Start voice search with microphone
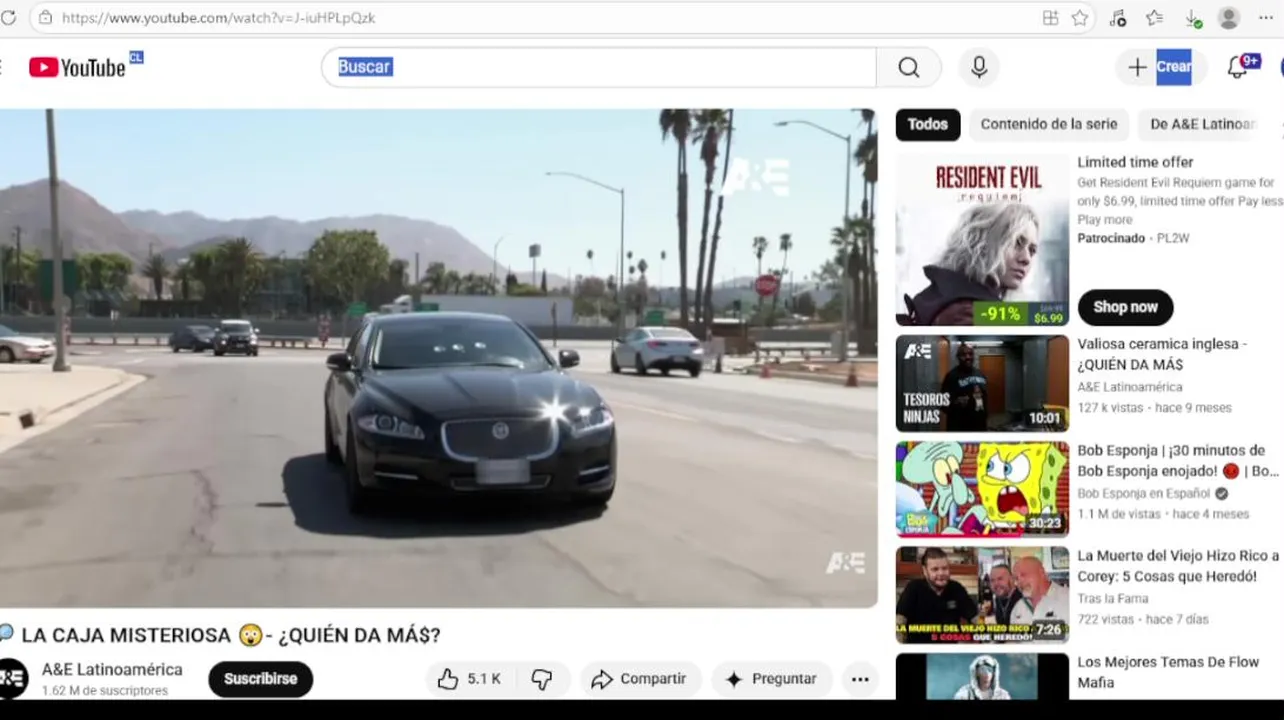The image size is (1284, 720). tap(979, 67)
